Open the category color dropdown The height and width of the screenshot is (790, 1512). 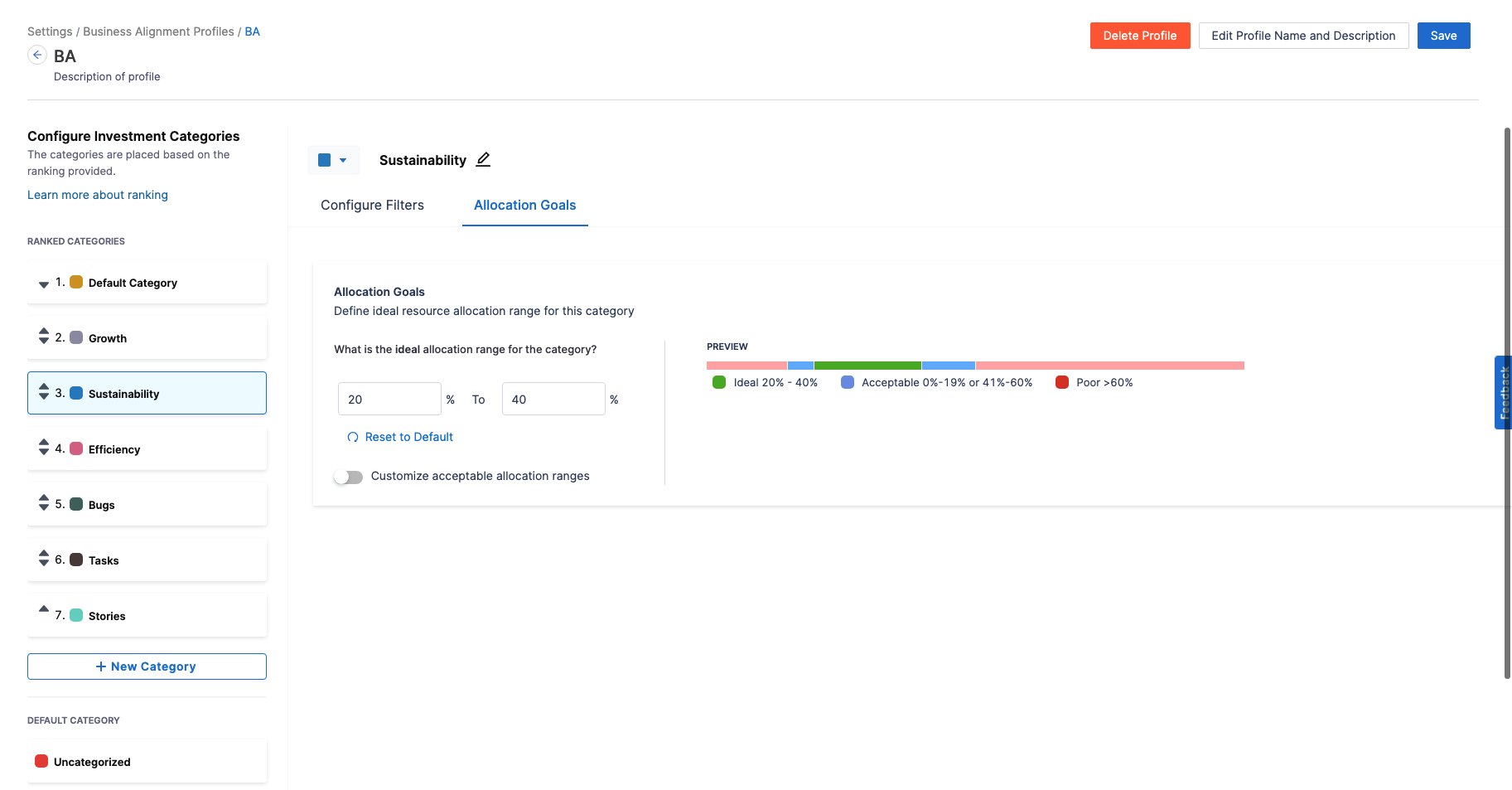[x=333, y=160]
